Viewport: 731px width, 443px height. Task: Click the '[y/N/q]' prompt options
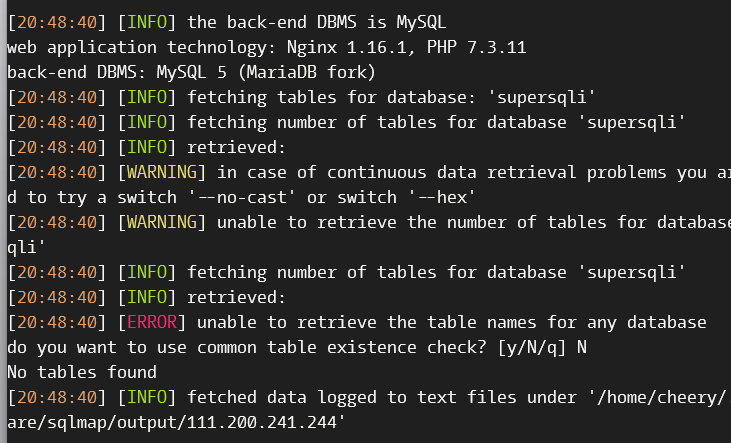point(531,347)
